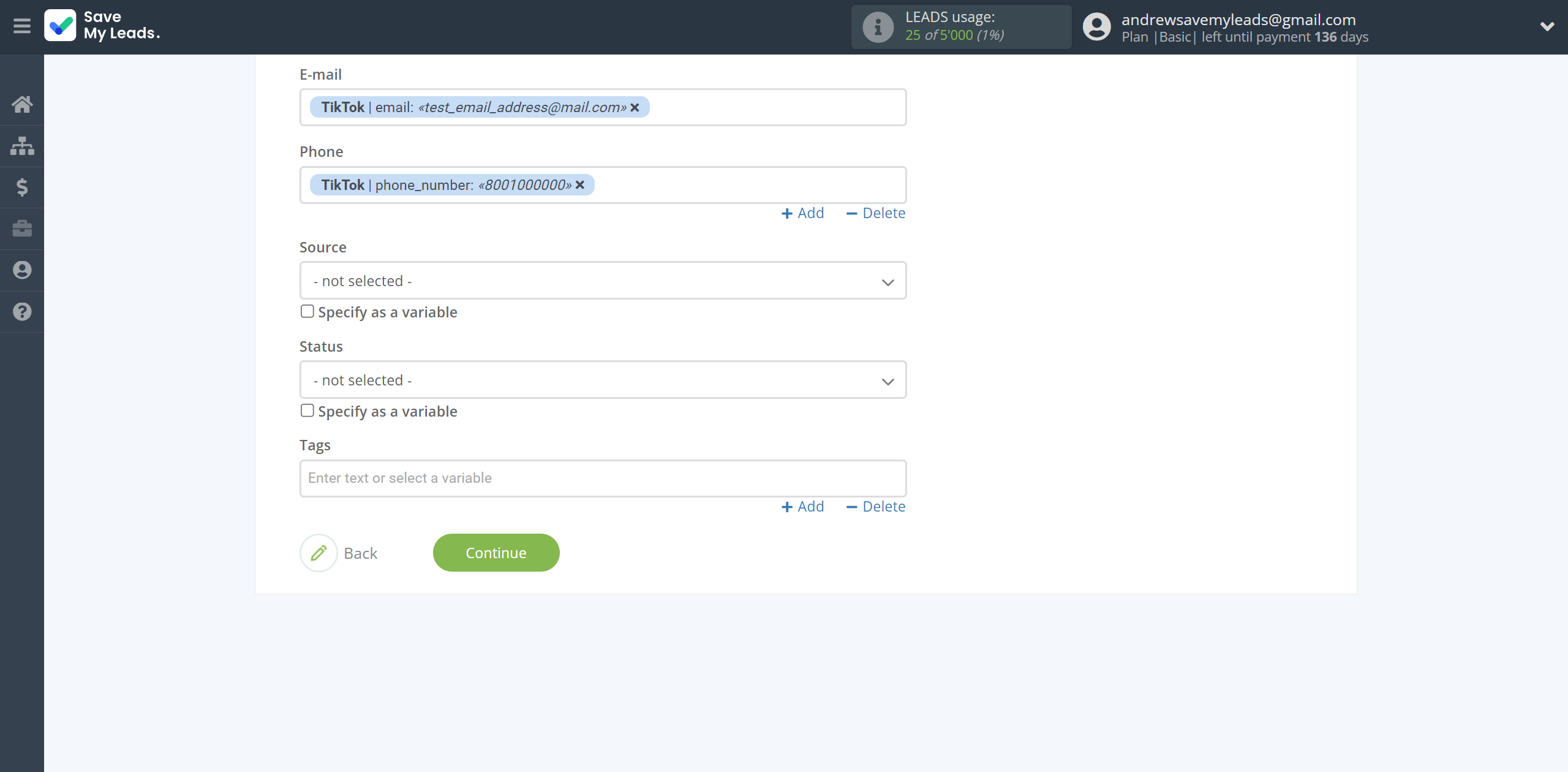Image resolution: width=1568 pixels, height=772 pixels.
Task: Click the user avatar icon
Action: pos(1096,27)
